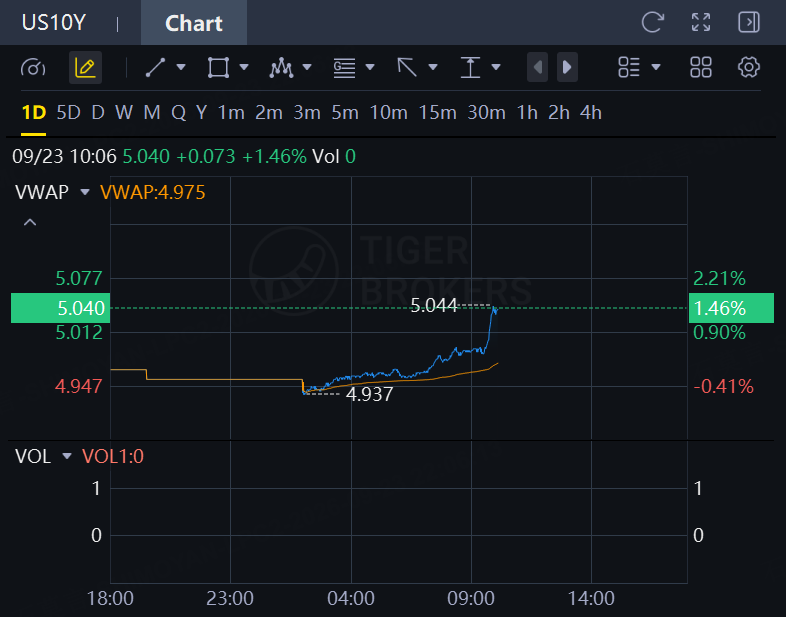The image size is (786, 617).
Task: Open fullscreen chart view icon
Action: tap(701, 23)
